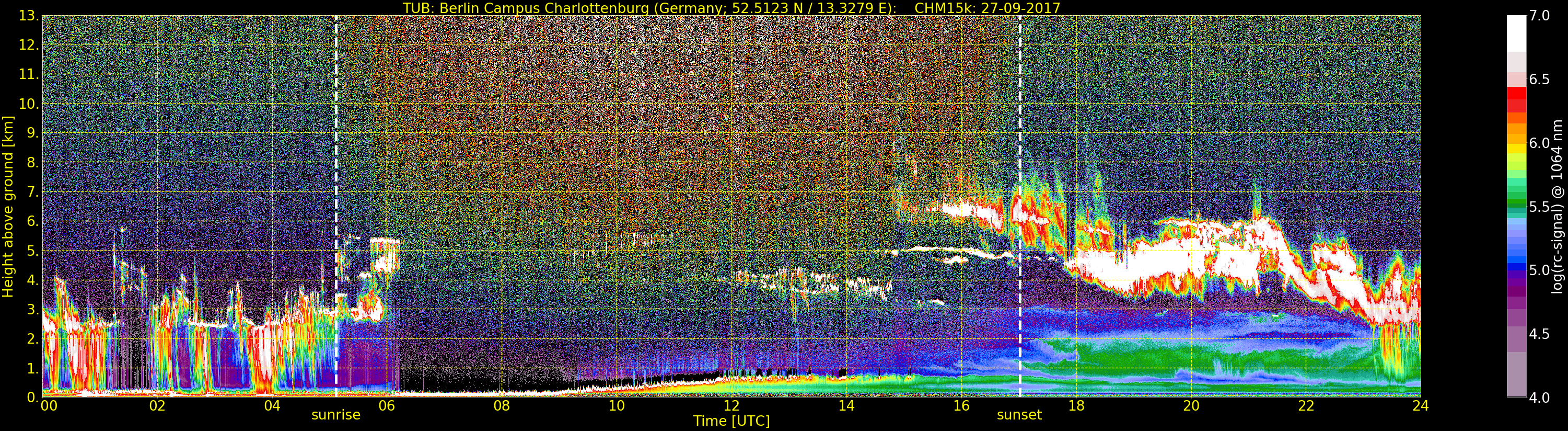Select the '11.' height axis tick label
Image resolution: width=1568 pixels, height=431 pixels.
[29, 74]
